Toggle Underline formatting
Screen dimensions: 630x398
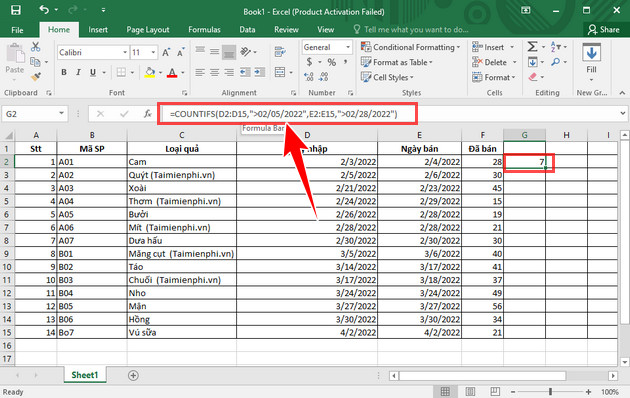[93, 72]
